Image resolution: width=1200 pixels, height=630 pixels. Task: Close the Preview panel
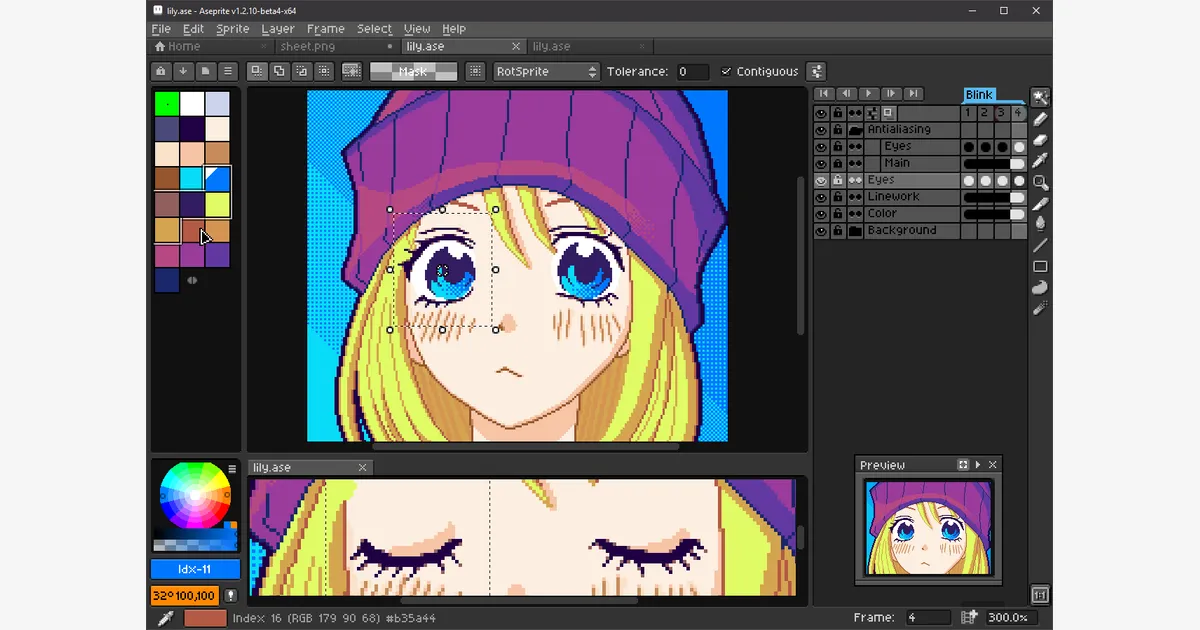(x=993, y=465)
